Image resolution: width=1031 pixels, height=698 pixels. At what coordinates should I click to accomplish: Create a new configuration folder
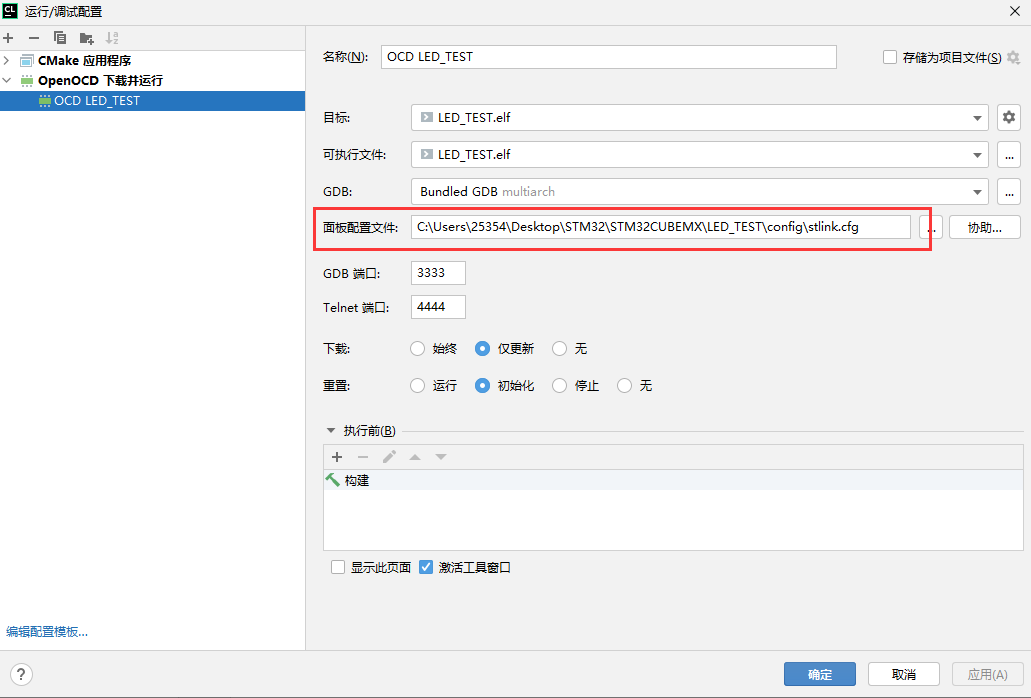click(87, 38)
